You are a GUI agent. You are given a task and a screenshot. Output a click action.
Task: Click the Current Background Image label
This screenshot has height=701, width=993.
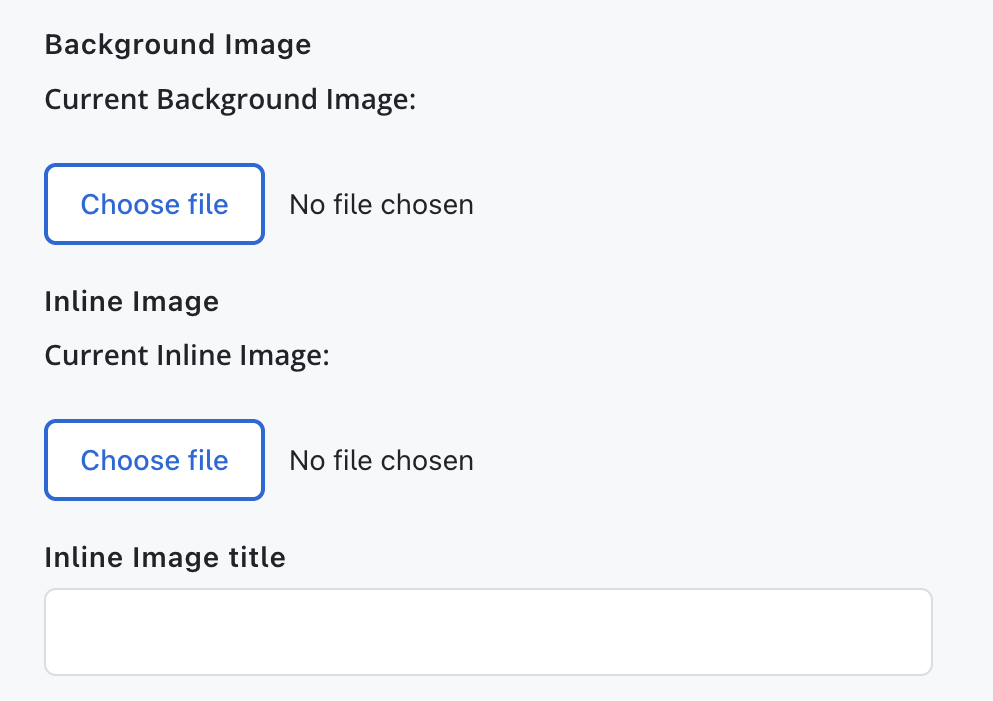(230, 100)
